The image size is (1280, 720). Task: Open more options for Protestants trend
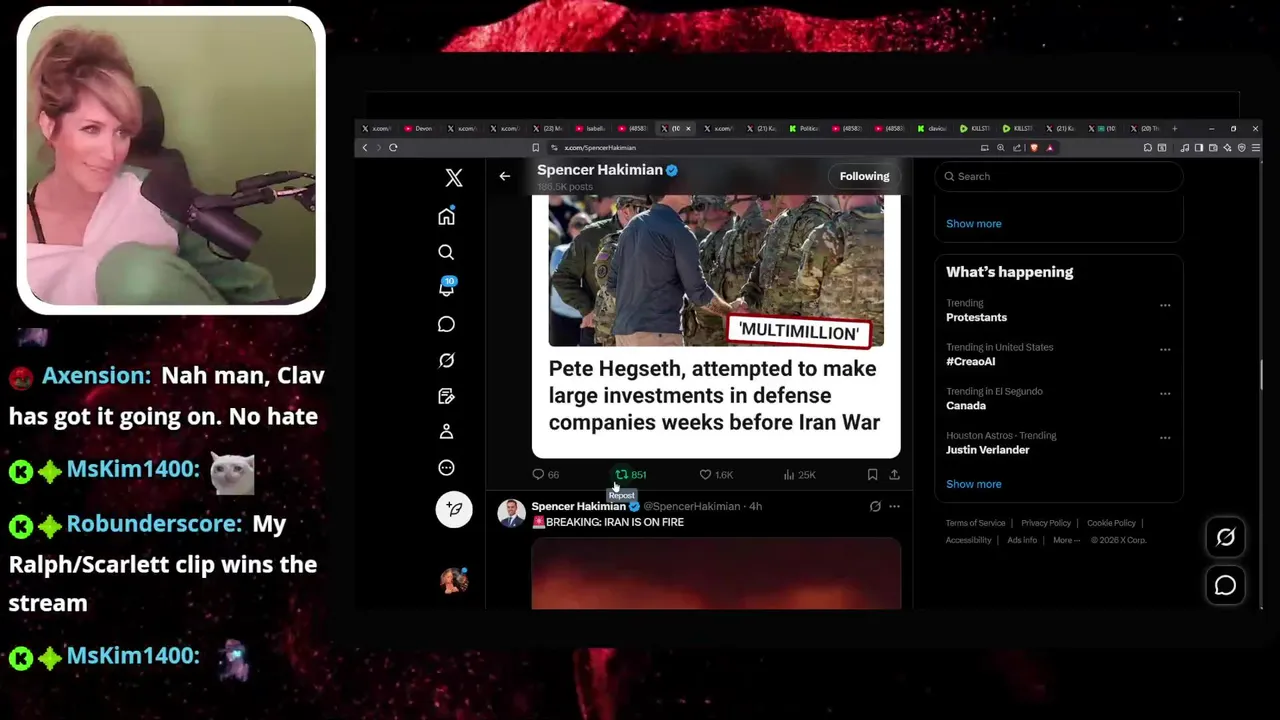coord(1165,305)
